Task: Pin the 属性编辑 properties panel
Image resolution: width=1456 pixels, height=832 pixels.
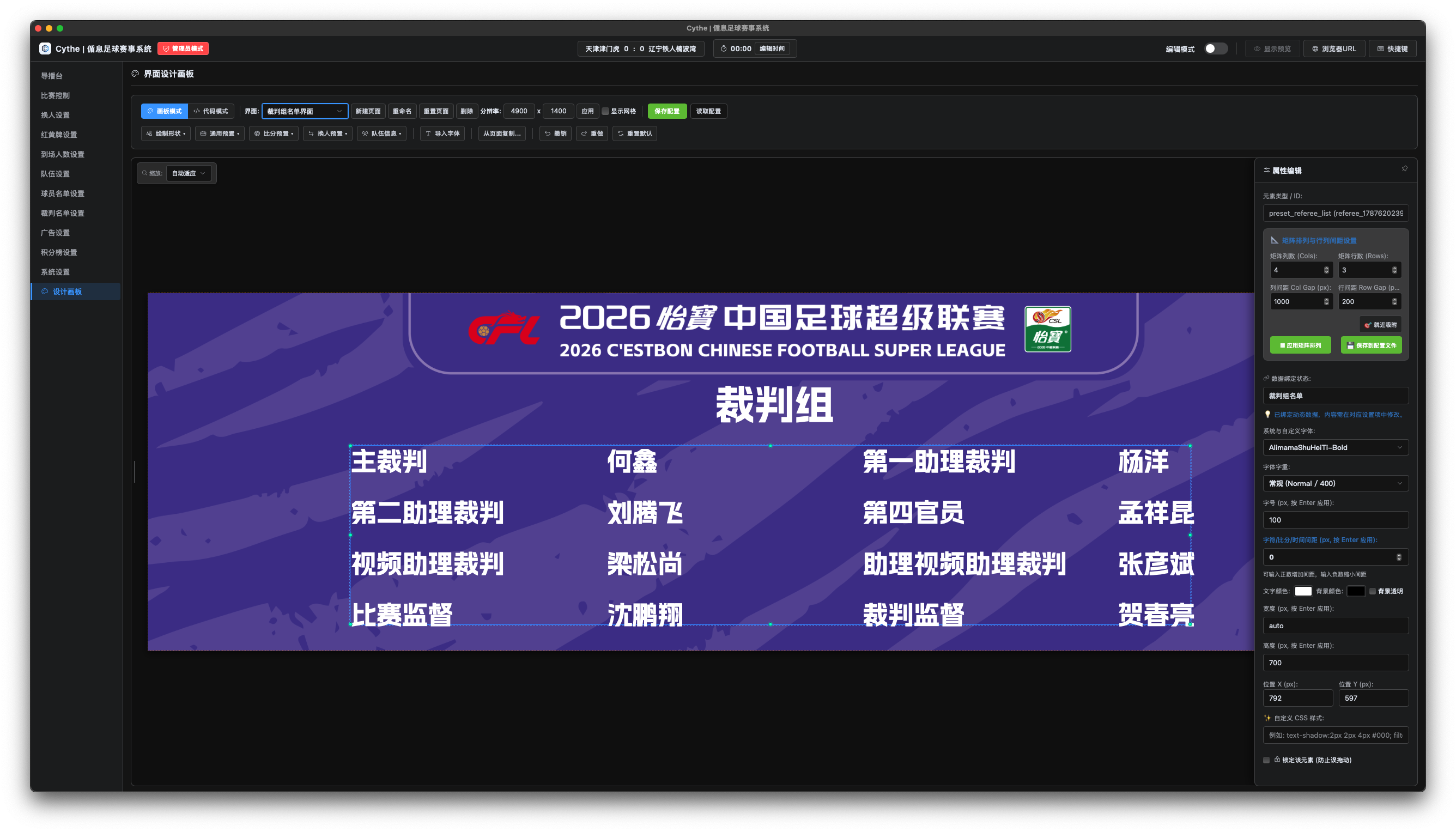Action: 1404,169
